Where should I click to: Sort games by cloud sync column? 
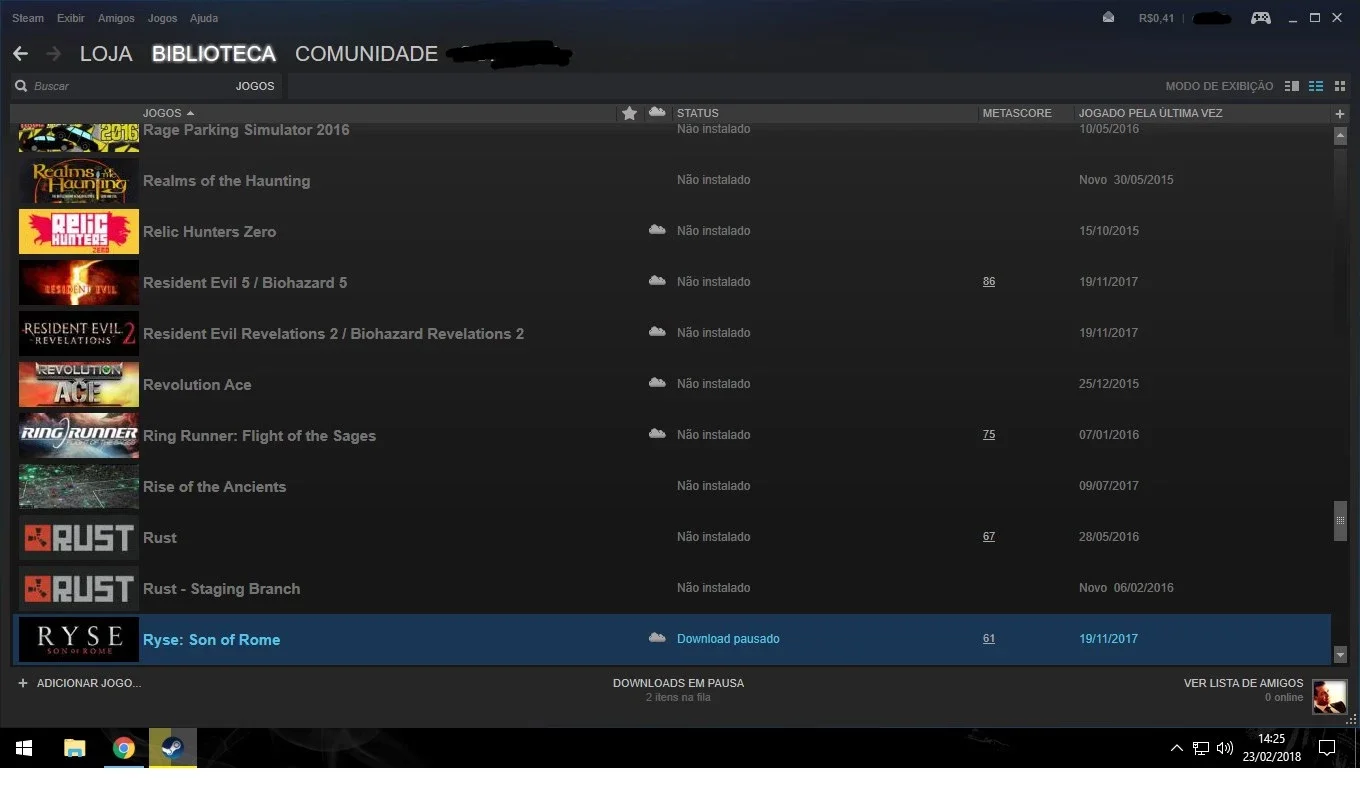pyautogui.click(x=657, y=113)
